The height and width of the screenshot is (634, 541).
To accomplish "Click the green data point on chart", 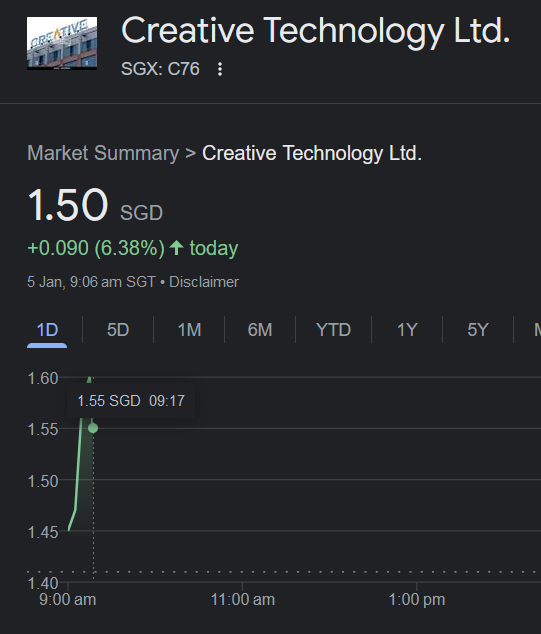I will pos(93,428).
